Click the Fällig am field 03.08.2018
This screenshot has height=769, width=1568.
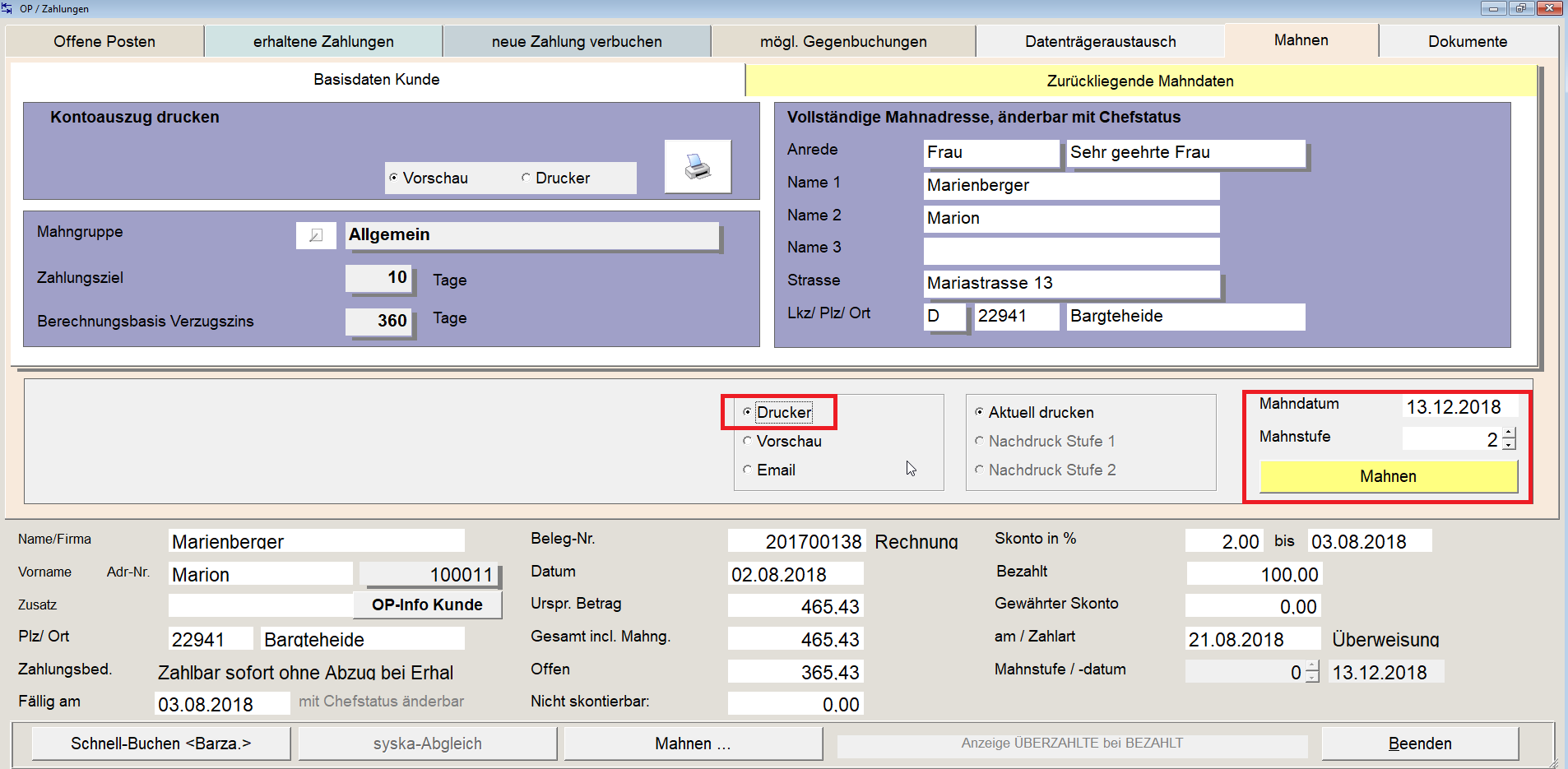222,704
